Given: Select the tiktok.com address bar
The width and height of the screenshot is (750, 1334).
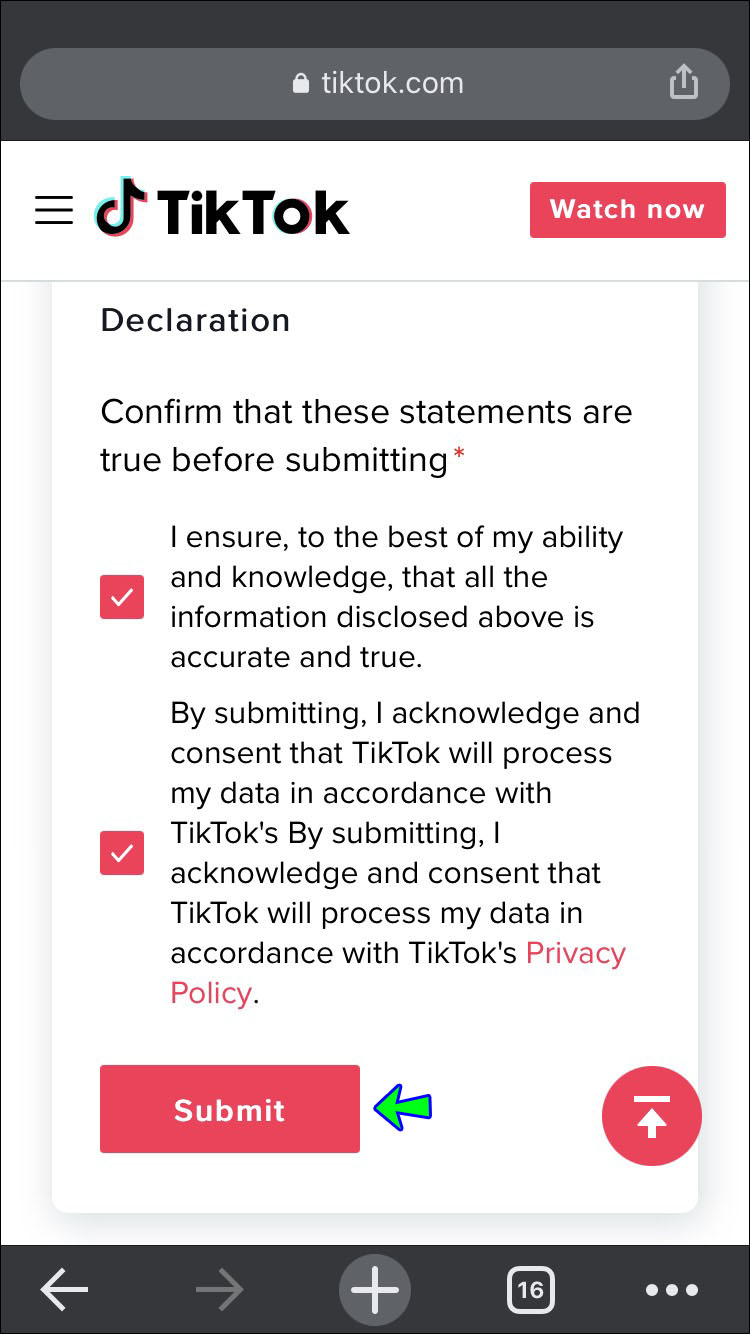Looking at the screenshot, I should 380,83.
